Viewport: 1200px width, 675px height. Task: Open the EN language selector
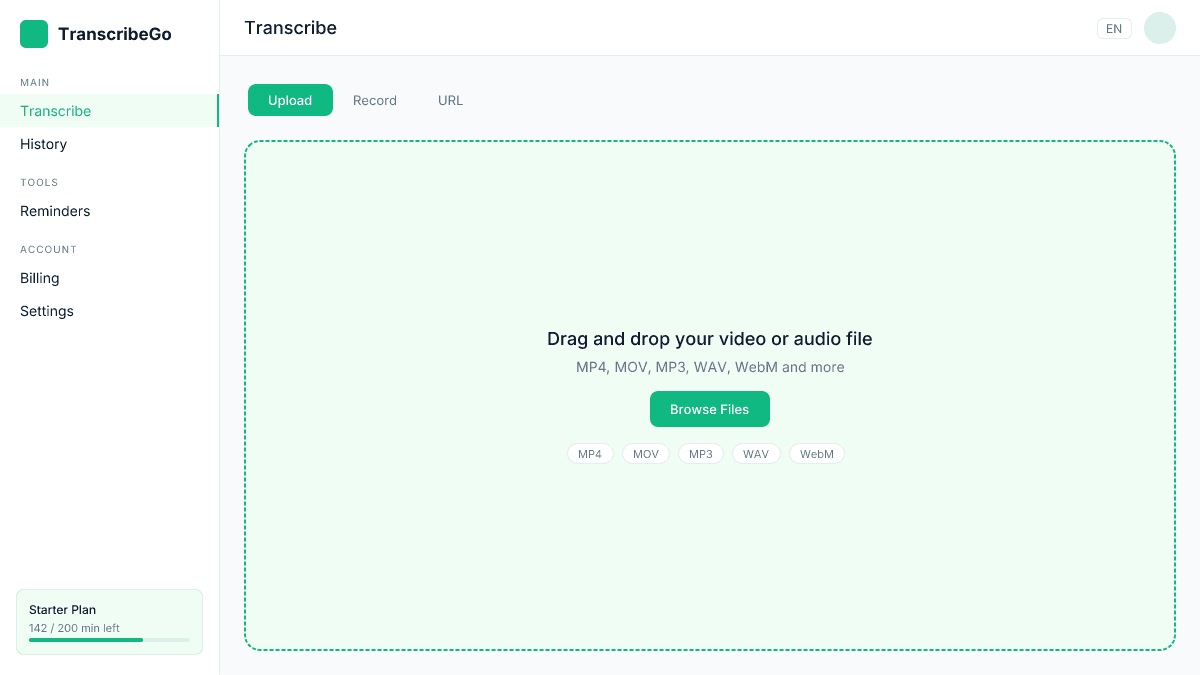(x=1114, y=28)
